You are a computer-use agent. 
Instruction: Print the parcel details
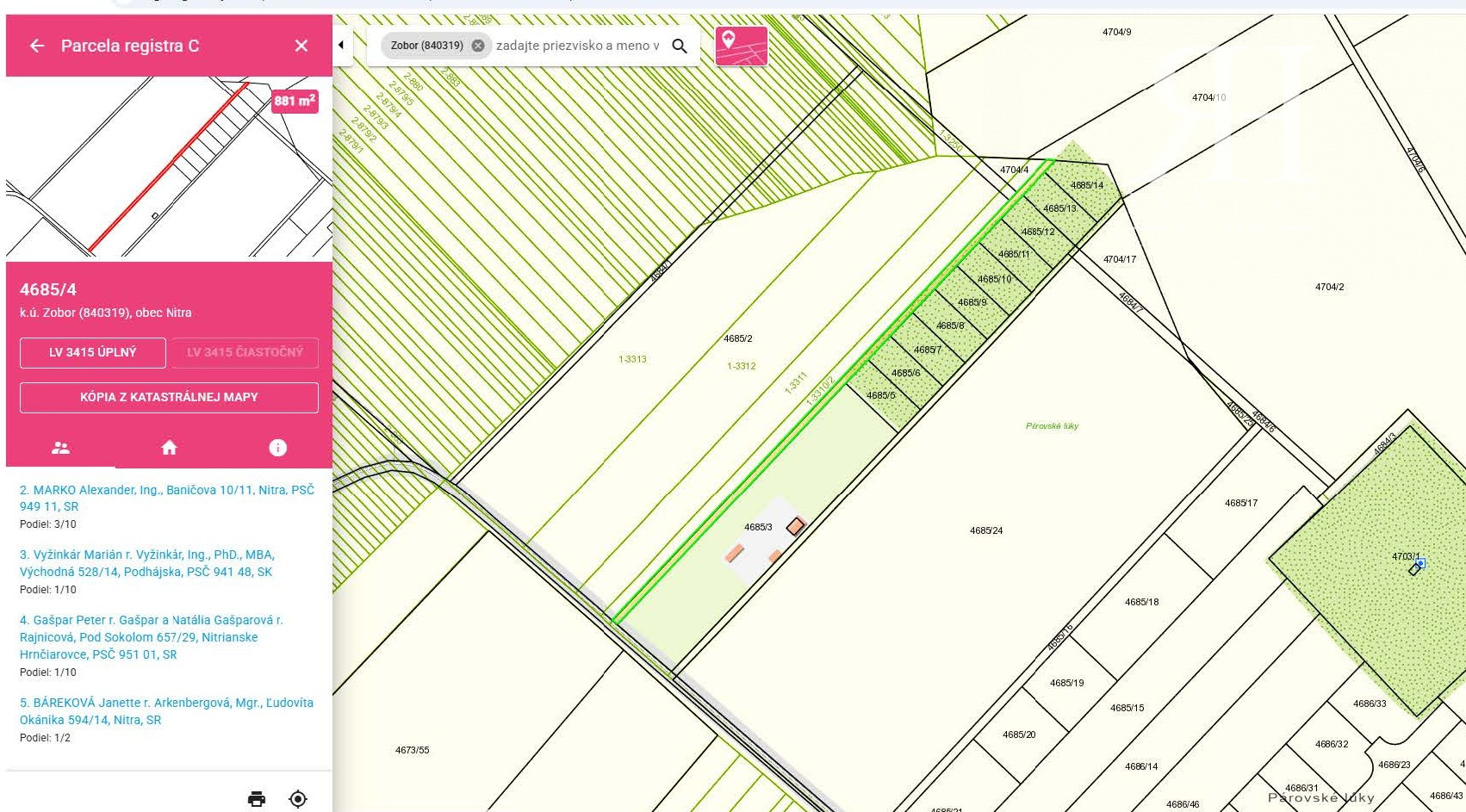pos(257,798)
